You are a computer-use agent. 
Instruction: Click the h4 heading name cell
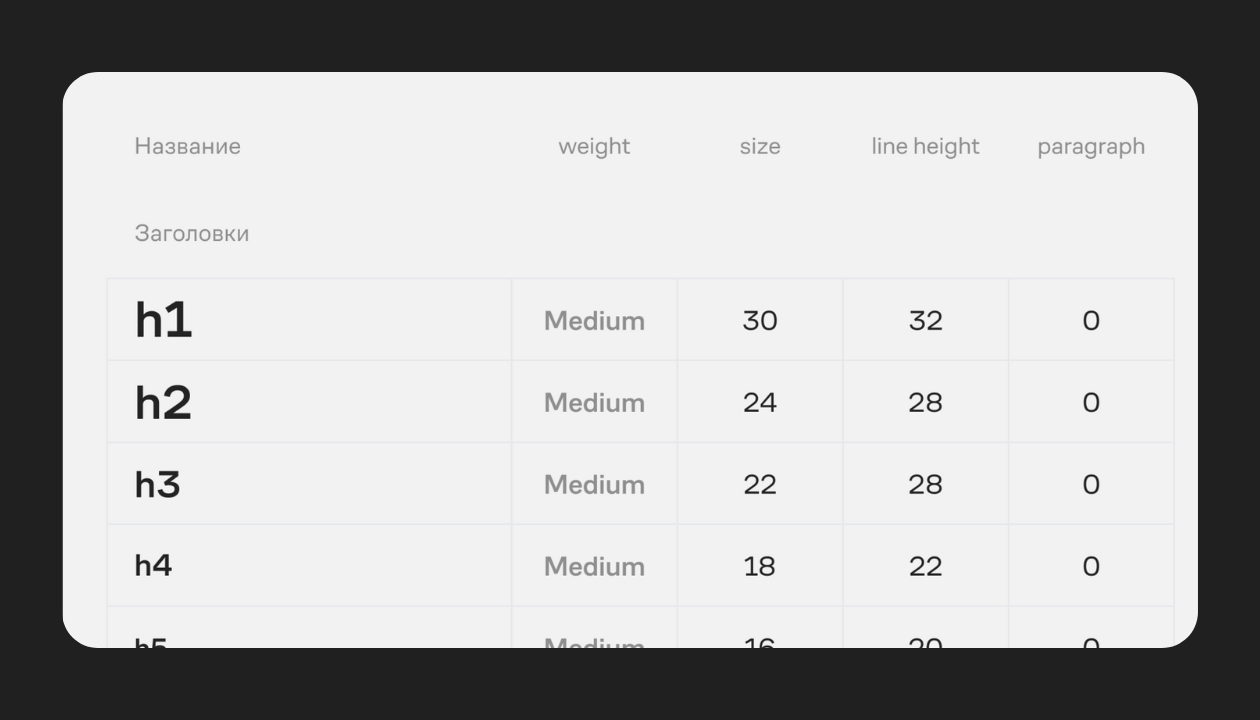[x=153, y=566]
